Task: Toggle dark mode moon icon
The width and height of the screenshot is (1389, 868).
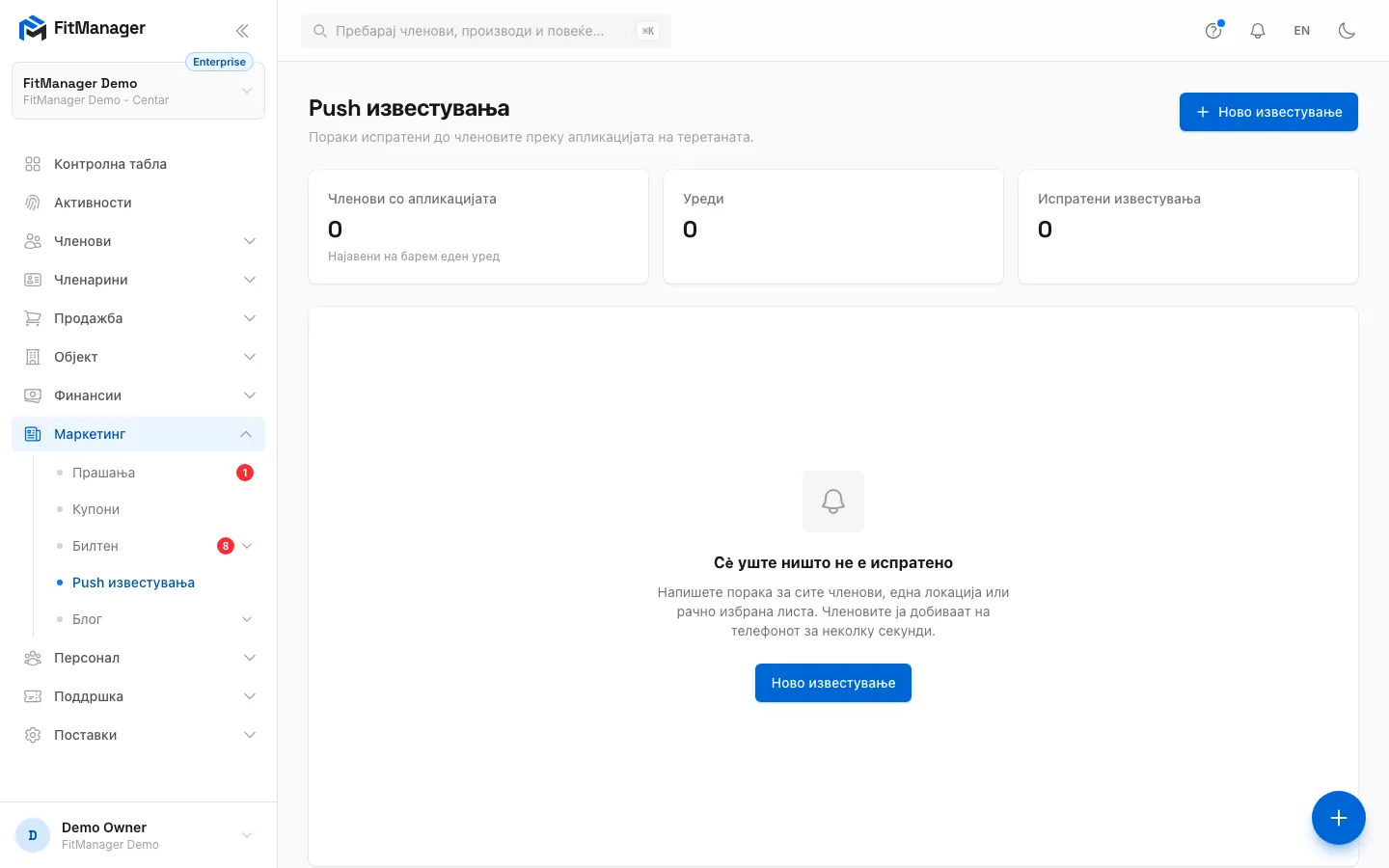Action: click(x=1348, y=31)
